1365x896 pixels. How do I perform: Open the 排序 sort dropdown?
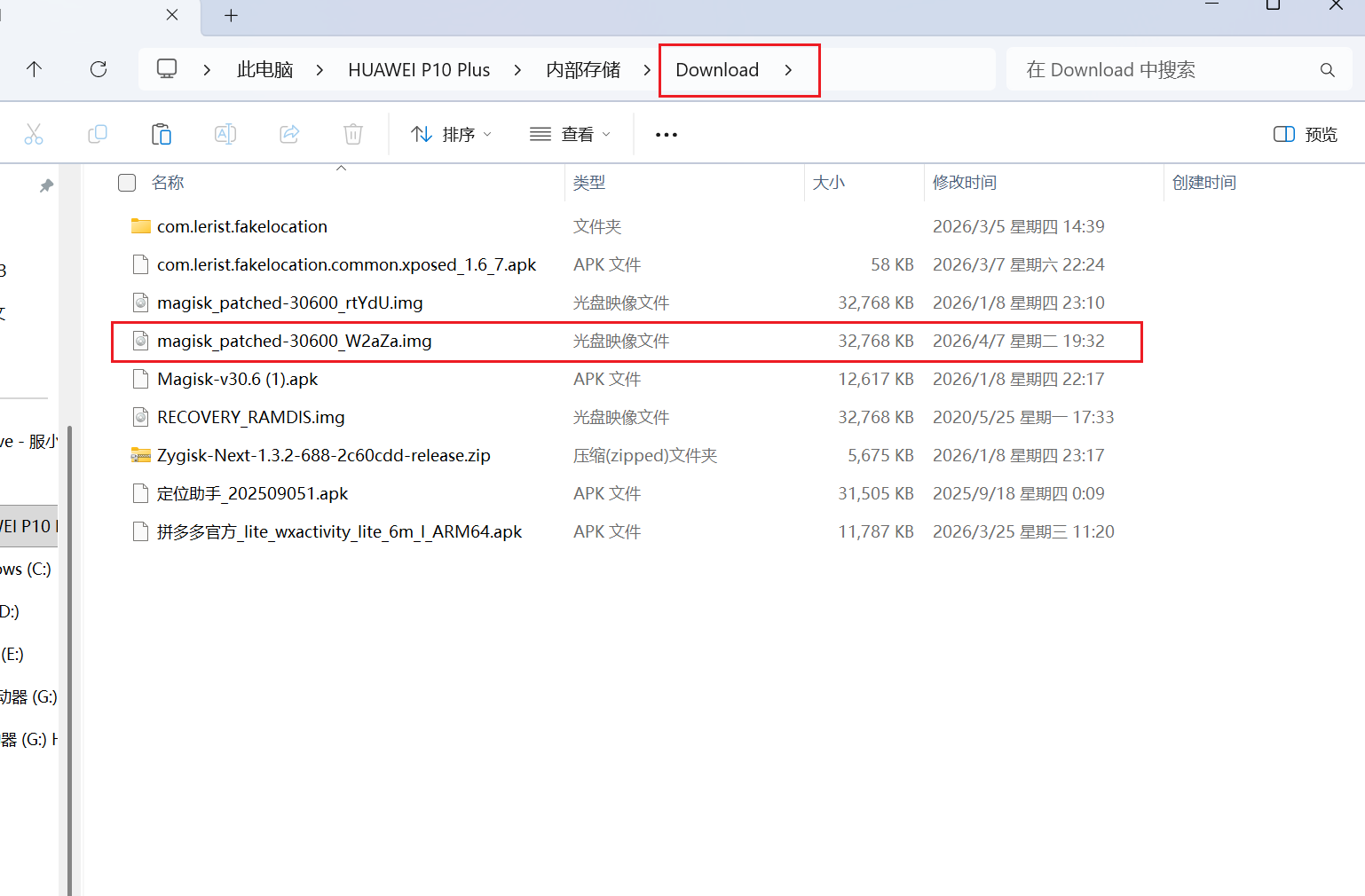(x=451, y=134)
